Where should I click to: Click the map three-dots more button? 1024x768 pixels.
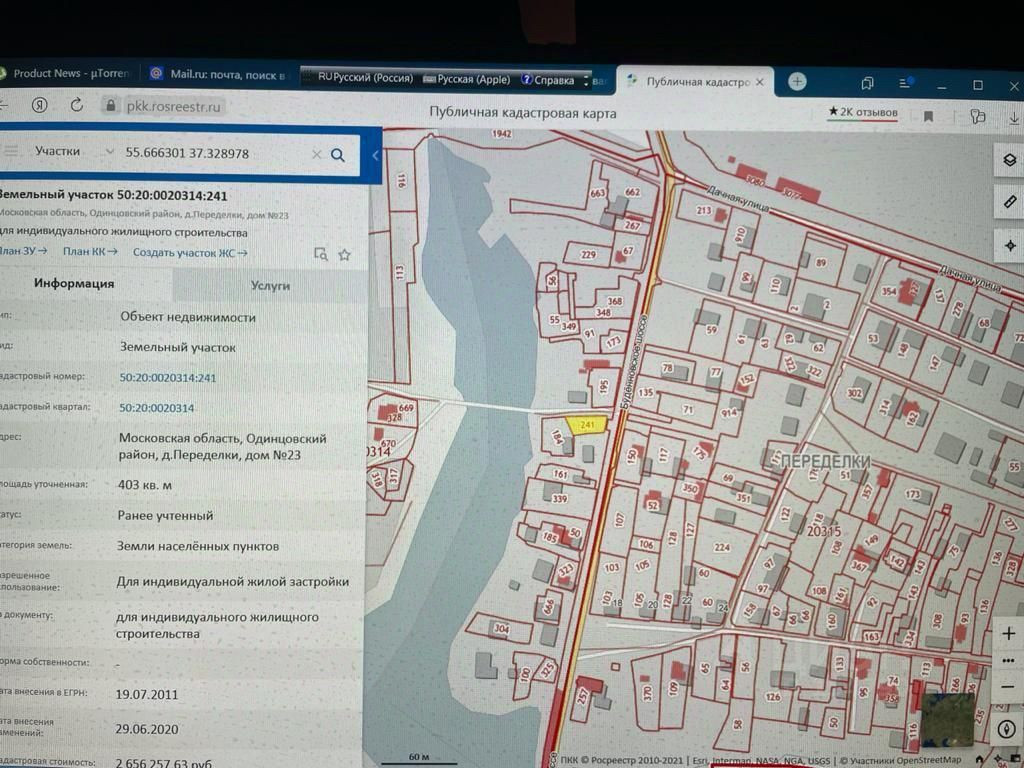tap(1008, 661)
